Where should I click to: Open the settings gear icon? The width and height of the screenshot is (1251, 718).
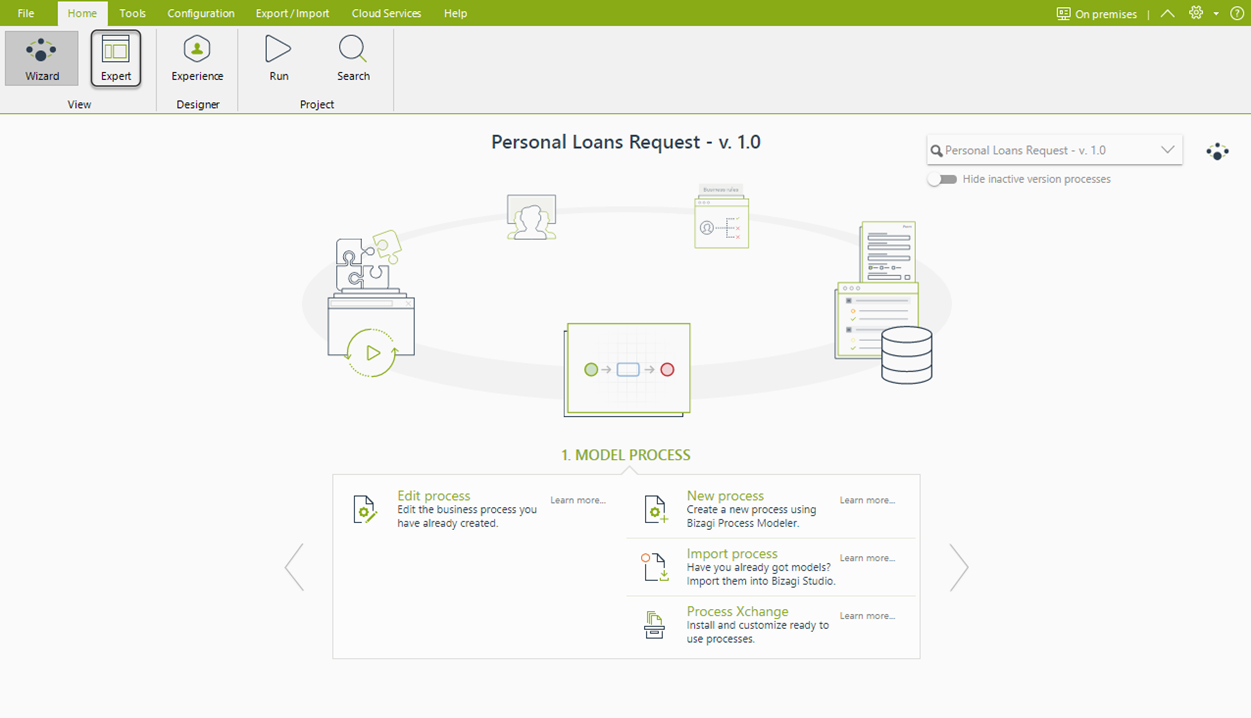click(x=1196, y=13)
